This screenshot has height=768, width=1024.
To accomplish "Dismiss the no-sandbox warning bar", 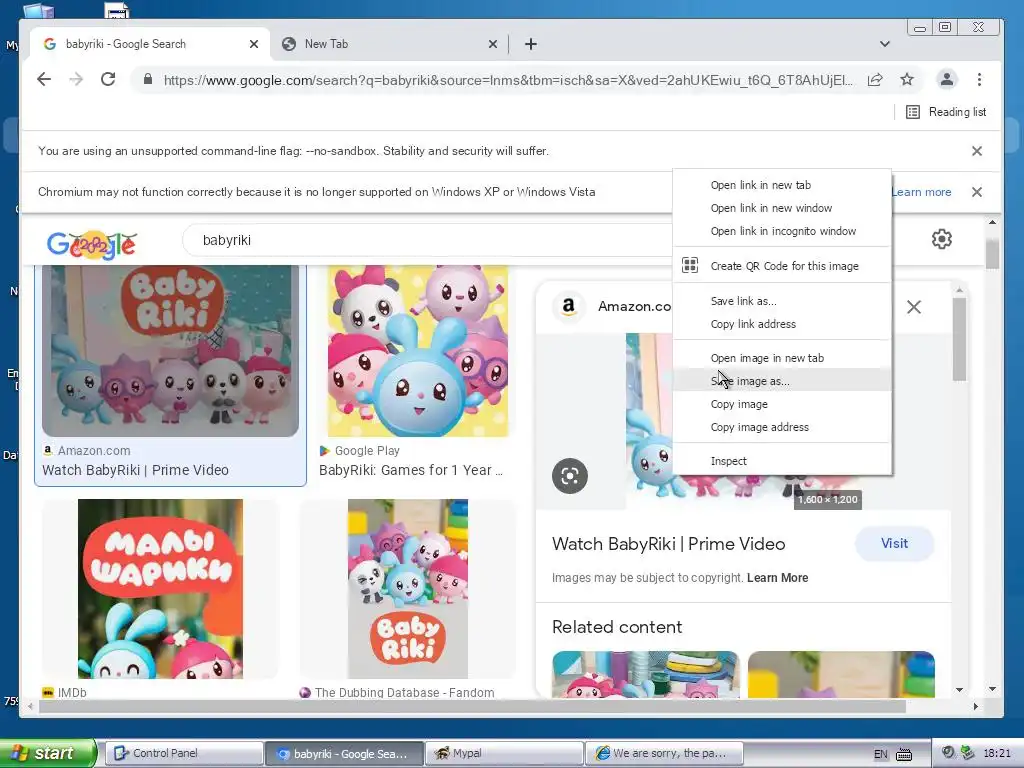I will [977, 151].
